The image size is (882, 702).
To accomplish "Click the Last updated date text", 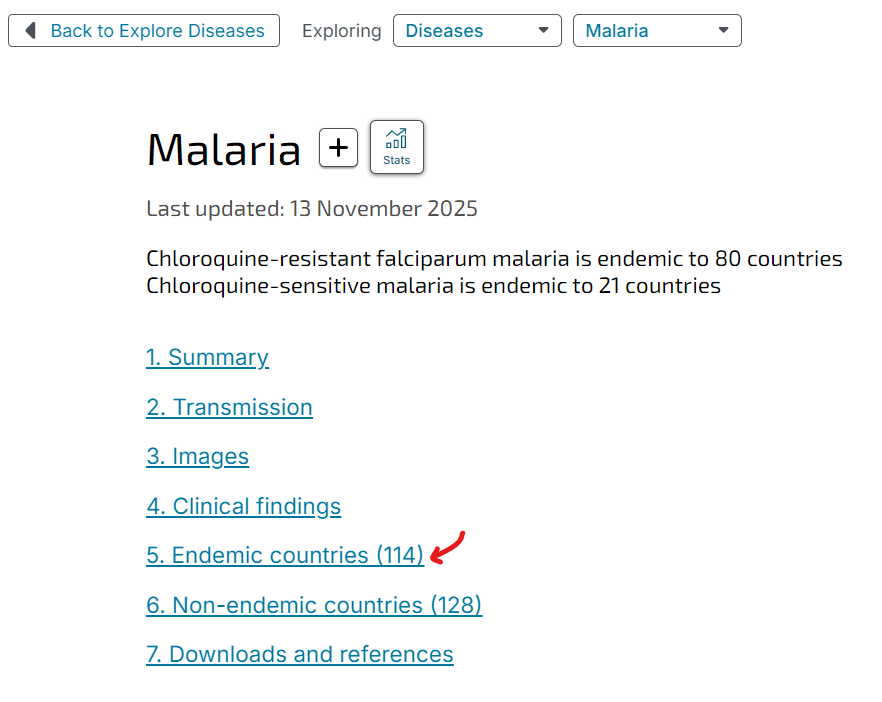I will tap(311, 209).
